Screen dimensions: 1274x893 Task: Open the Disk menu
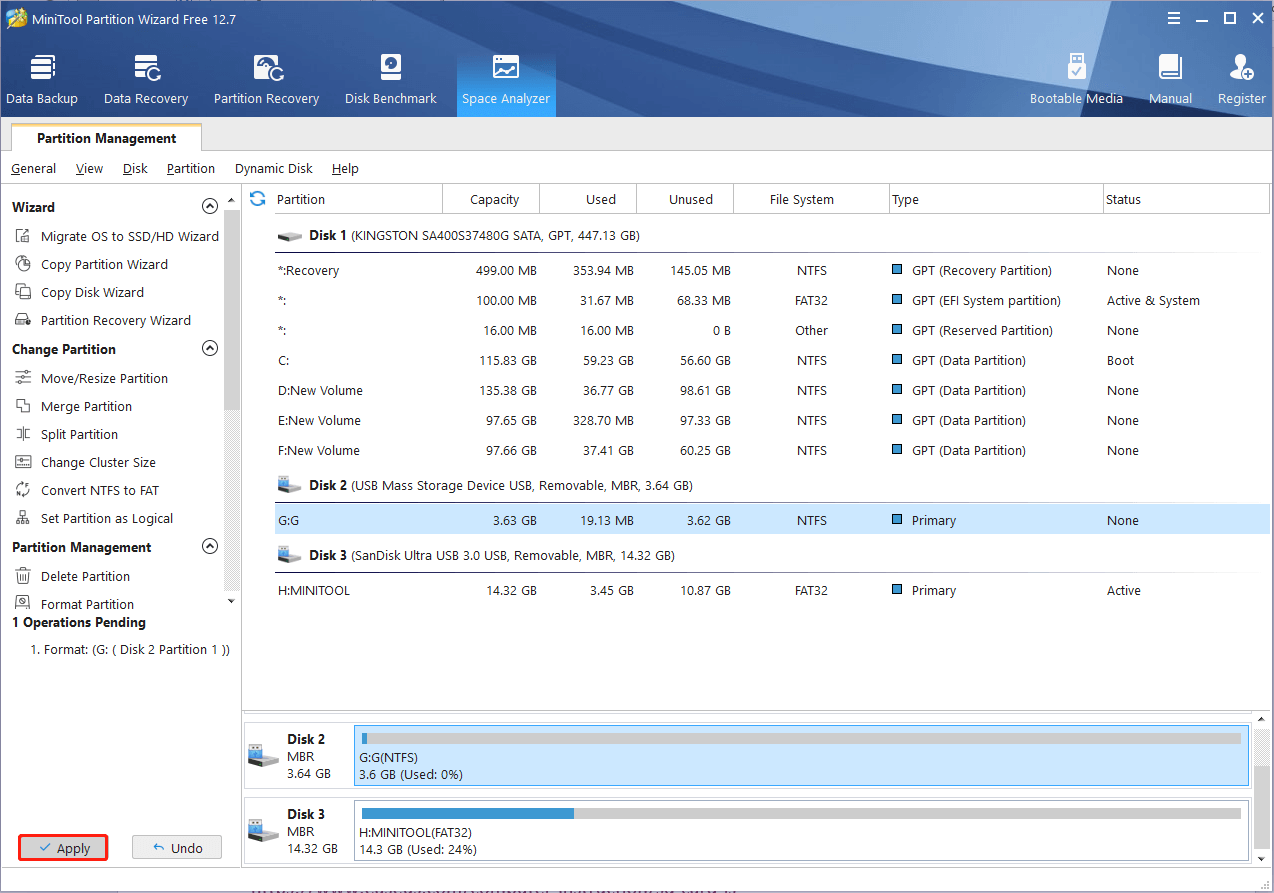click(135, 169)
